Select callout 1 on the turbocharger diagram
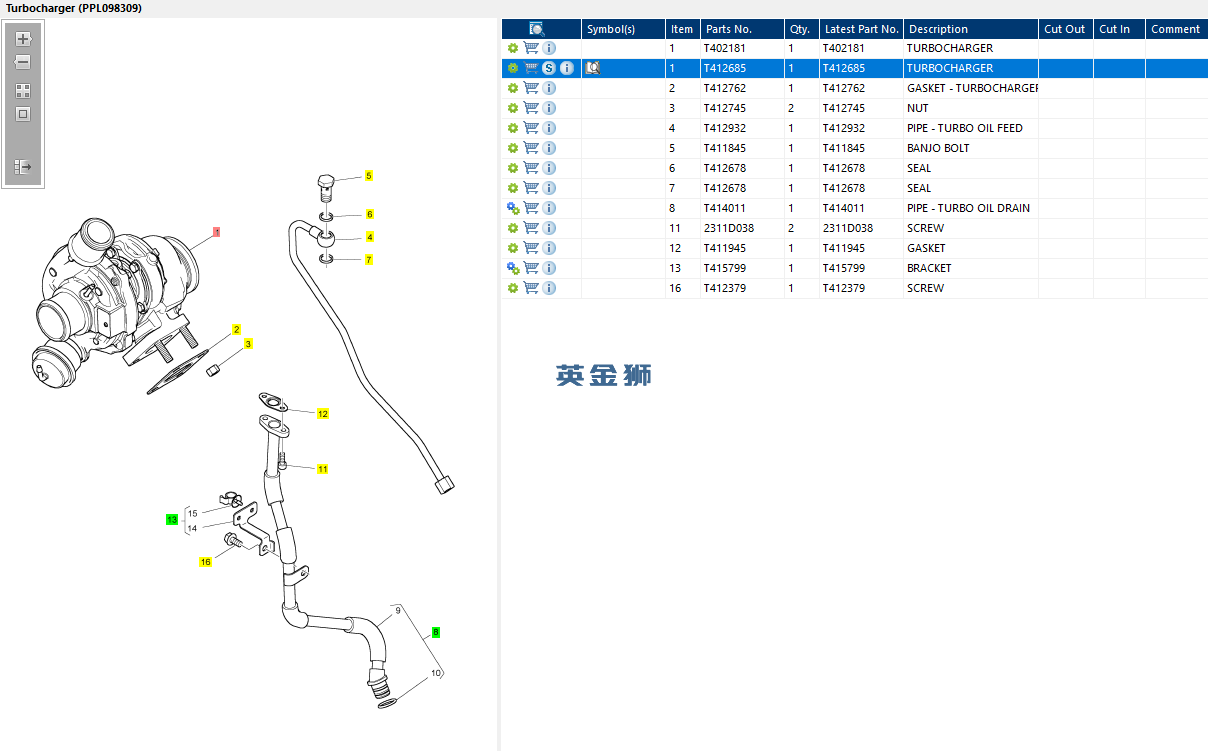 coord(216,232)
